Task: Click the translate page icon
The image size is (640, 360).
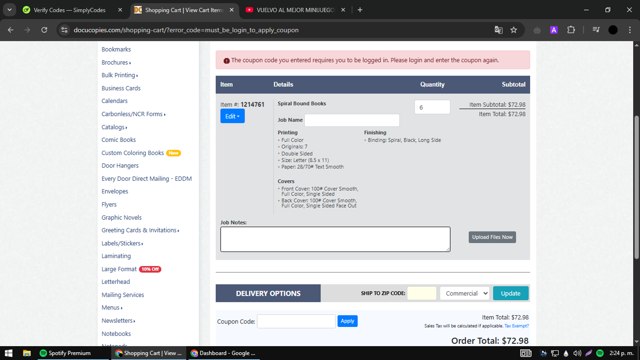Action: 498,30
